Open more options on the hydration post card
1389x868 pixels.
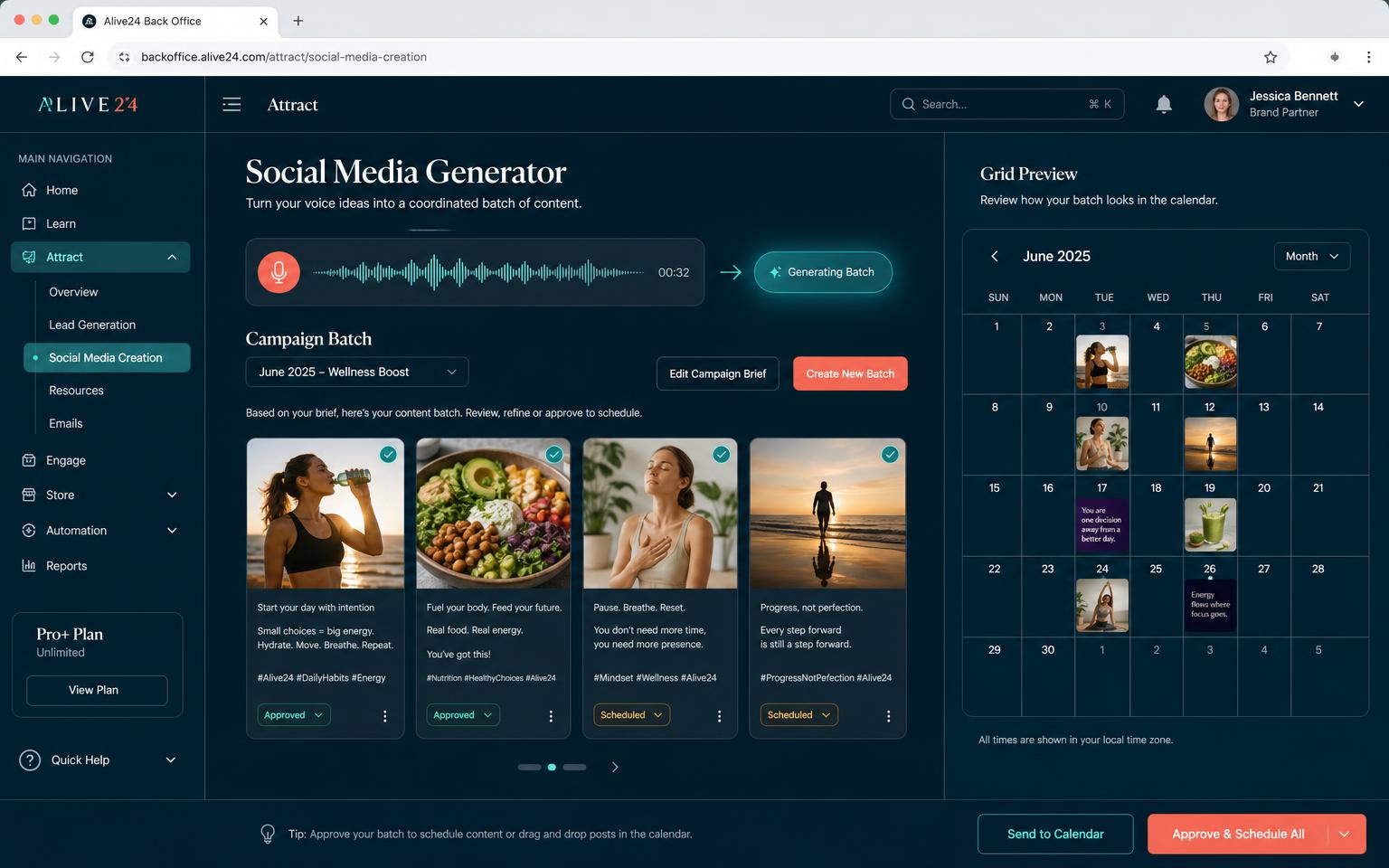point(385,716)
